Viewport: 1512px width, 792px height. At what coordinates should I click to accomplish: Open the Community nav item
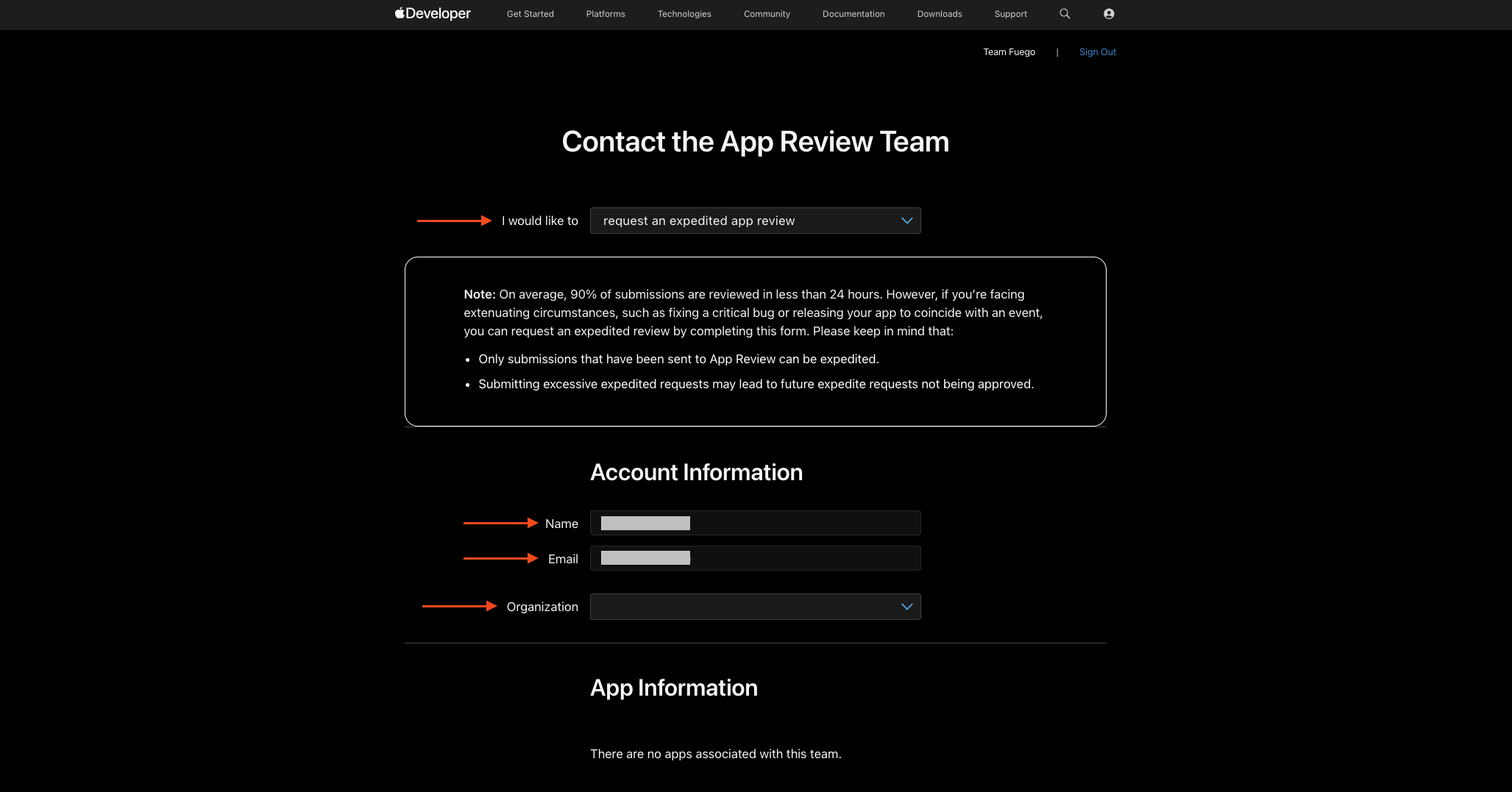pyautogui.click(x=767, y=14)
